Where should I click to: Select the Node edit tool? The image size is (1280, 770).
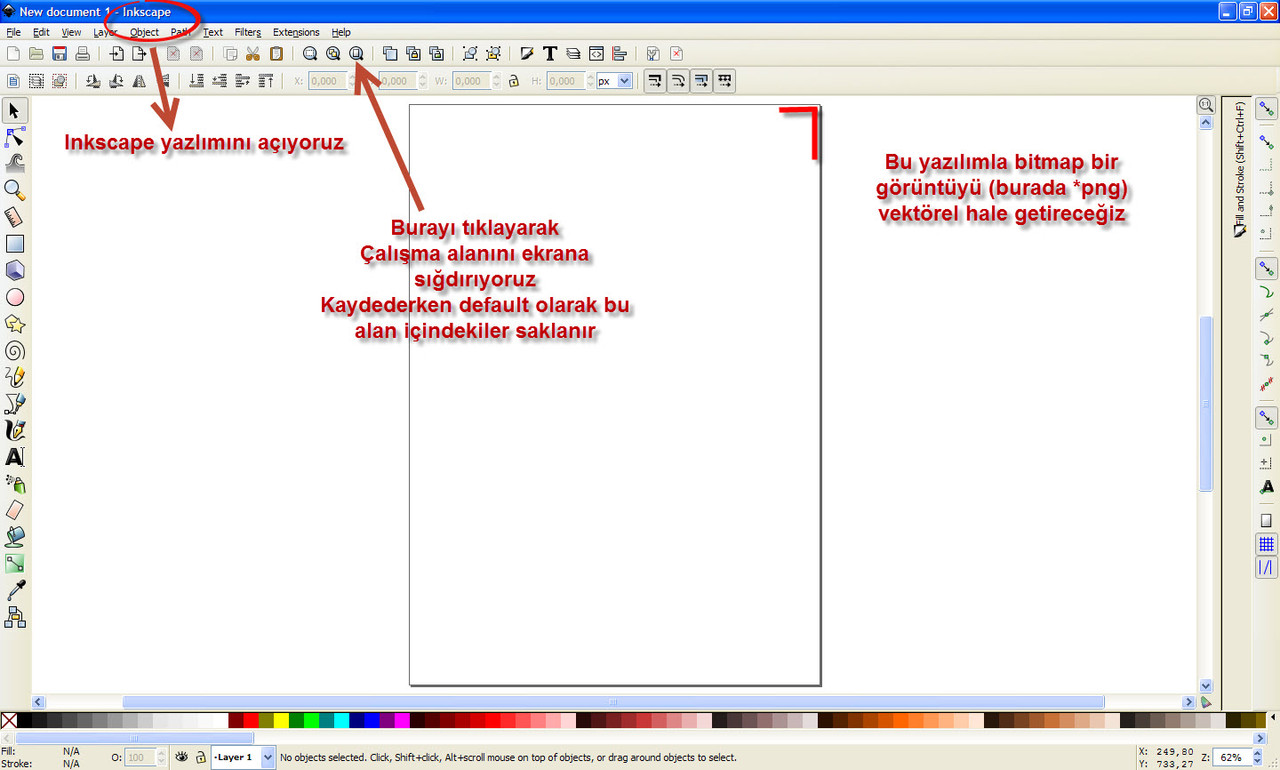(15, 137)
